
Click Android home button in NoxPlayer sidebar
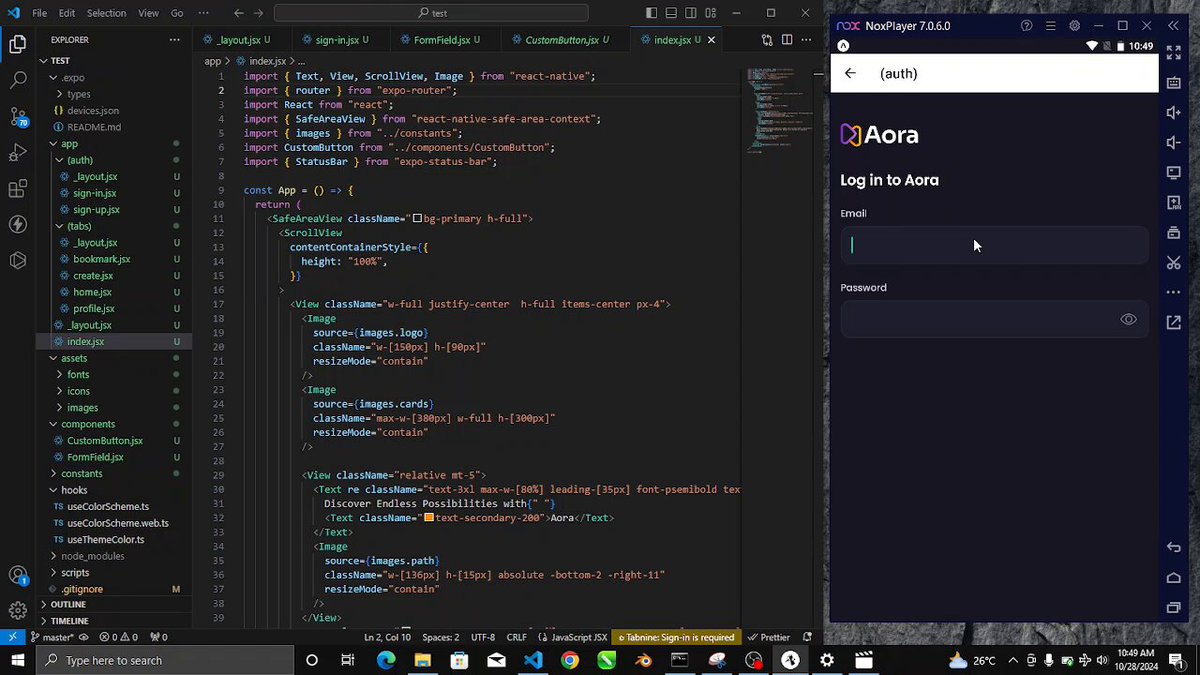coord(1174,577)
